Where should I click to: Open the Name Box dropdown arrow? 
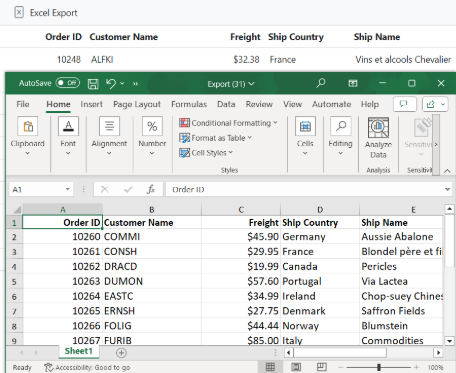point(68,190)
